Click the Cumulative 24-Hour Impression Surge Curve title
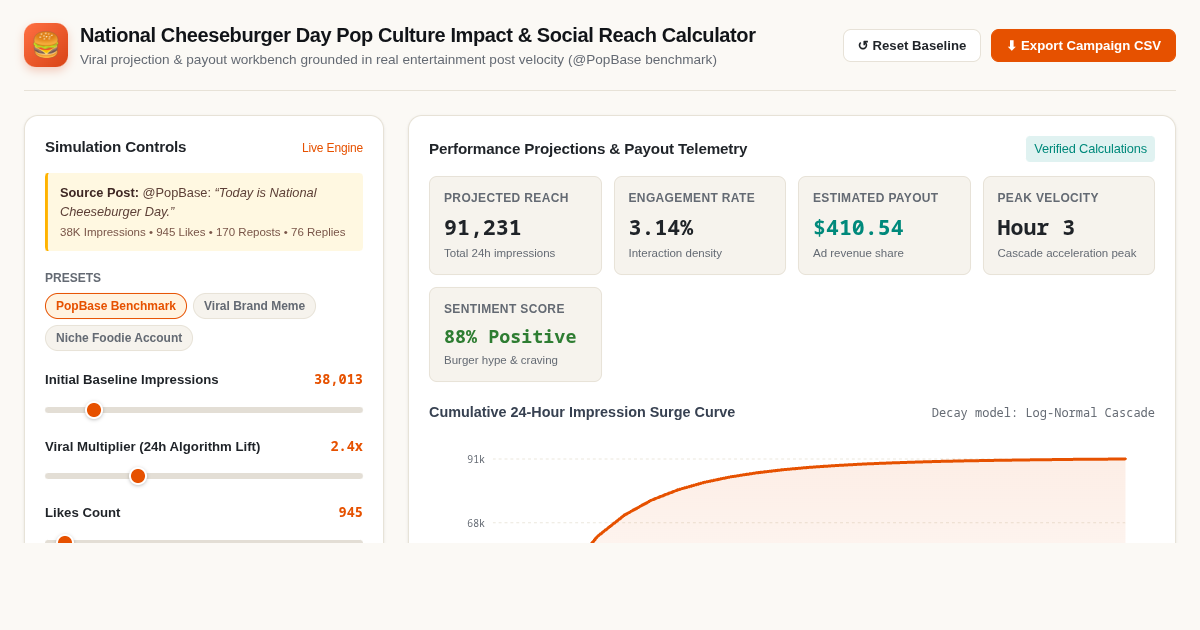This screenshot has height=630, width=1200. click(x=582, y=412)
